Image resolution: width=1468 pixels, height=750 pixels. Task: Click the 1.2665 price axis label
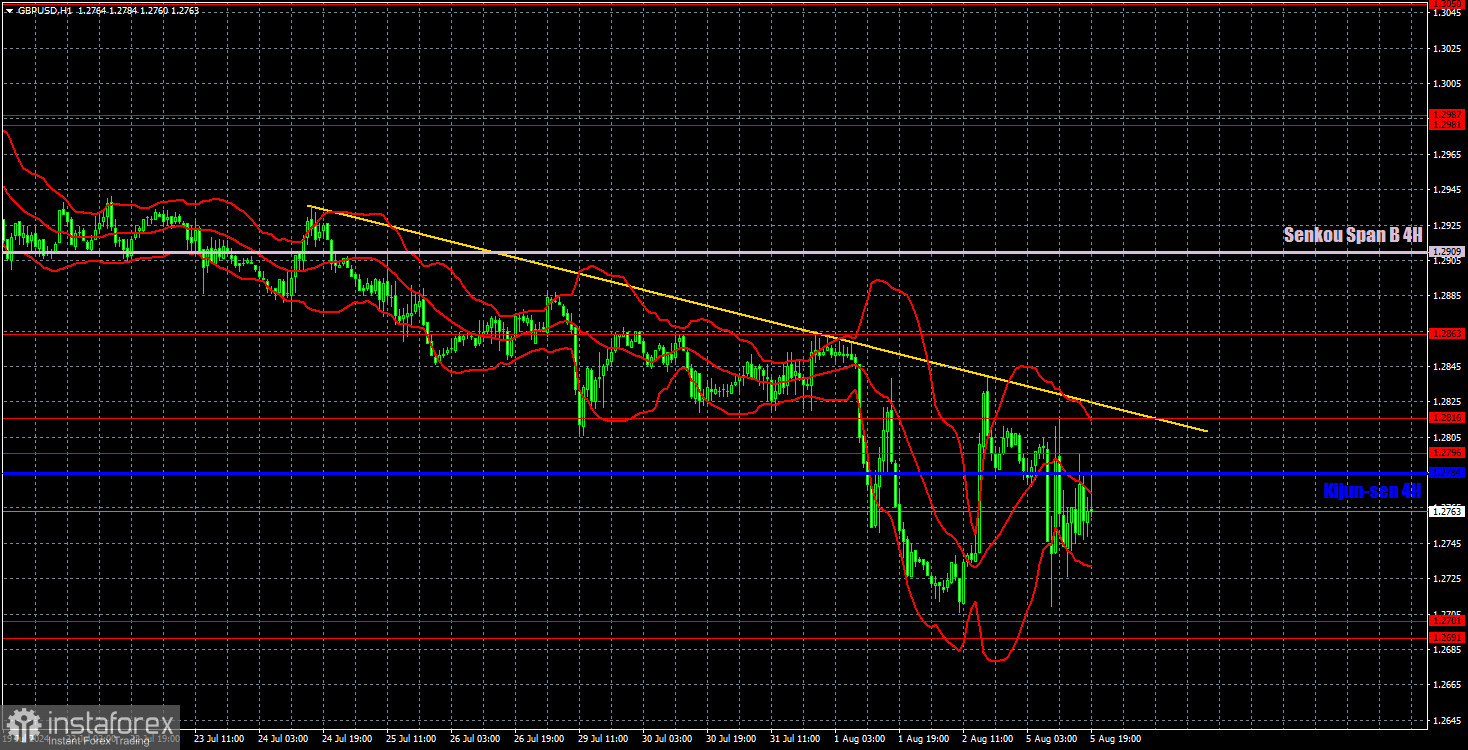click(1447, 685)
